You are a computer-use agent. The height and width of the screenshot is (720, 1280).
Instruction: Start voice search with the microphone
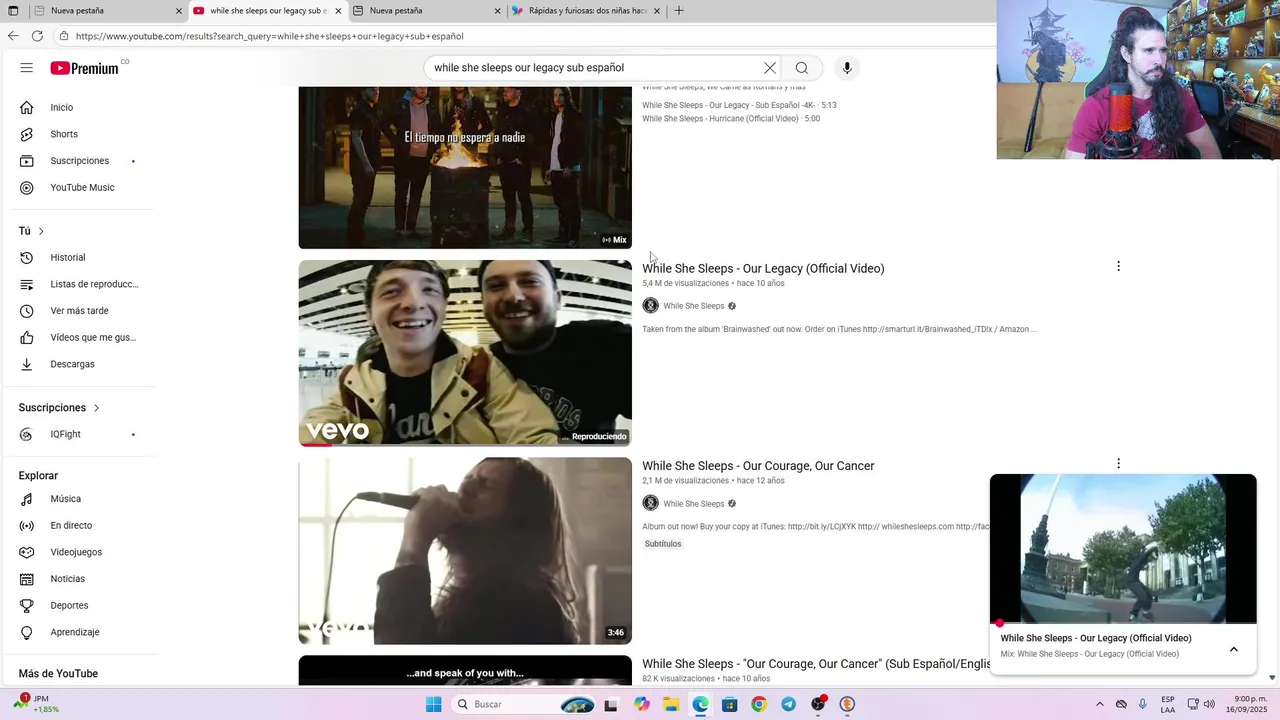[x=847, y=68]
